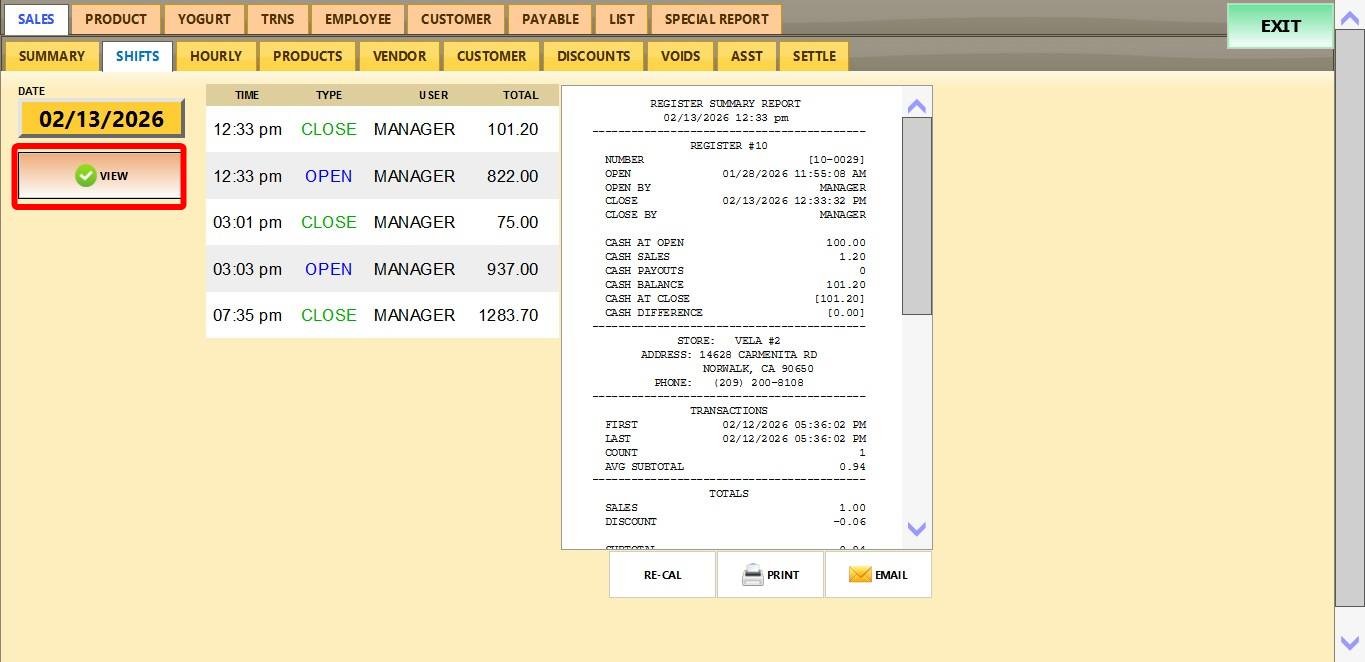The width and height of the screenshot is (1365, 662).
Task: Click the main window vertical scrollbar
Action: [x=1349, y=316]
